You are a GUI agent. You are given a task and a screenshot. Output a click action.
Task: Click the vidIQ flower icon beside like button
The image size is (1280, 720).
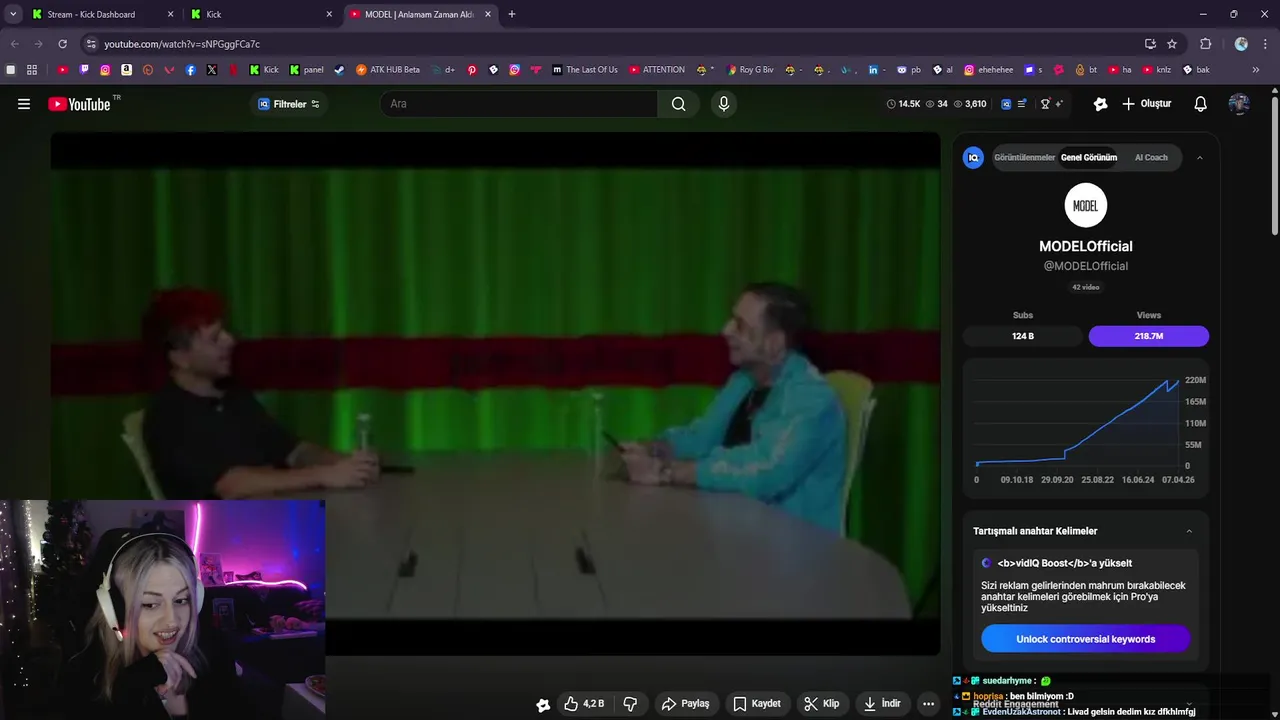coord(543,705)
